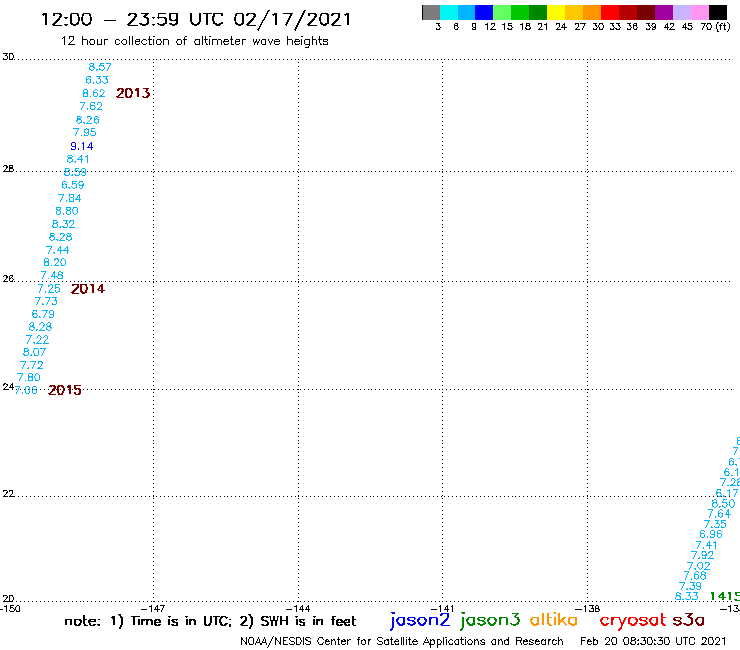Select the yellow 21-24 ft legend swatch
The width and height of the screenshot is (740, 650).
(x=556, y=12)
